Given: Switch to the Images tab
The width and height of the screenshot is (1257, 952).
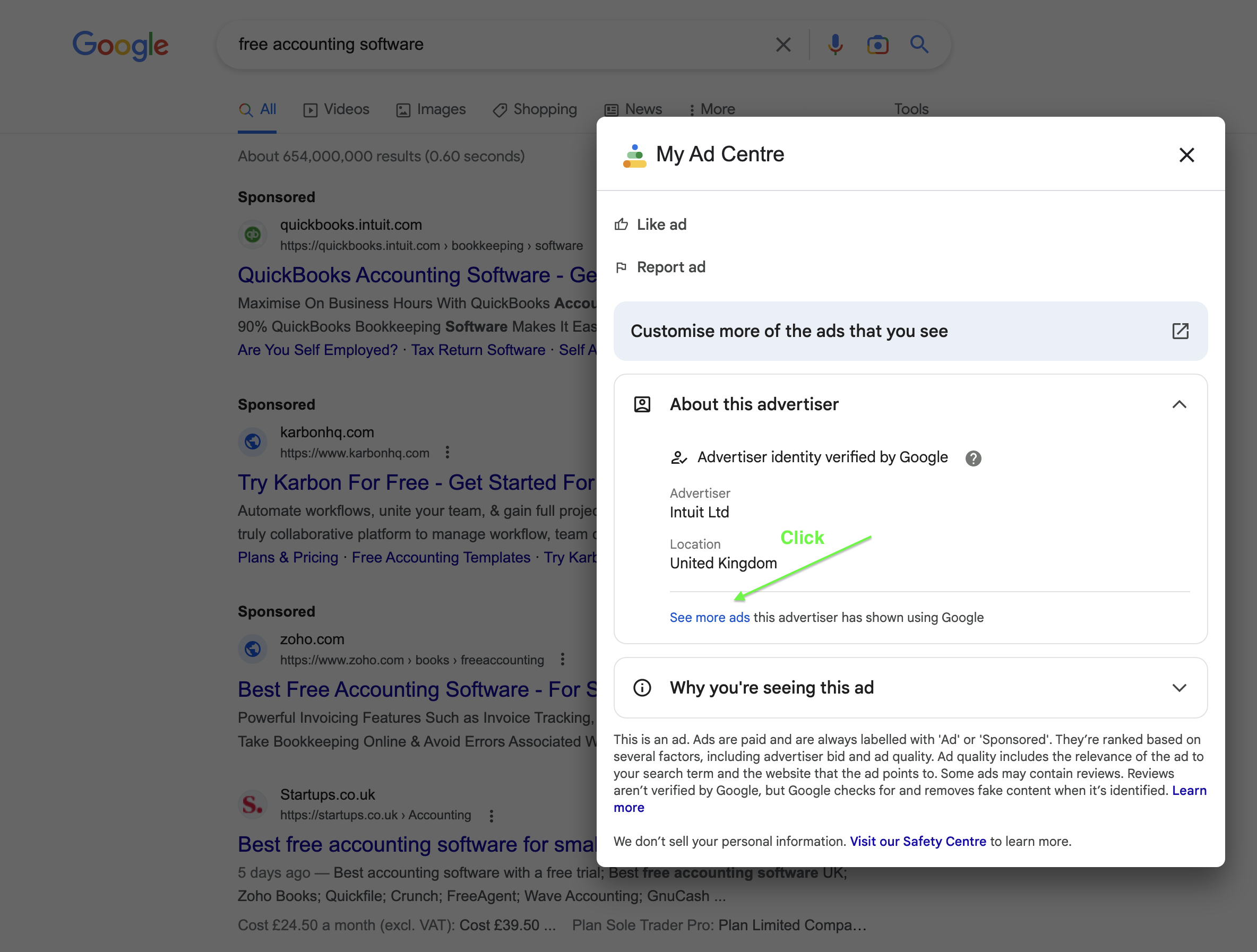Looking at the screenshot, I should [431, 109].
